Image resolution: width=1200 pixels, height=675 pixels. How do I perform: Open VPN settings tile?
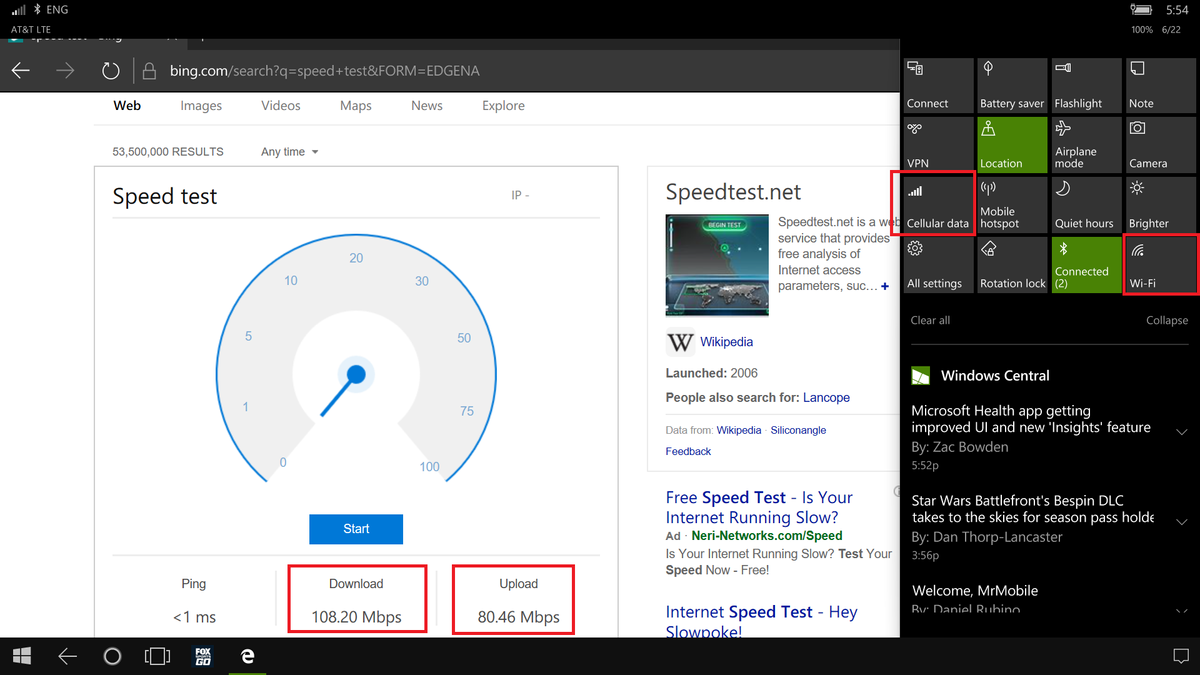937,145
